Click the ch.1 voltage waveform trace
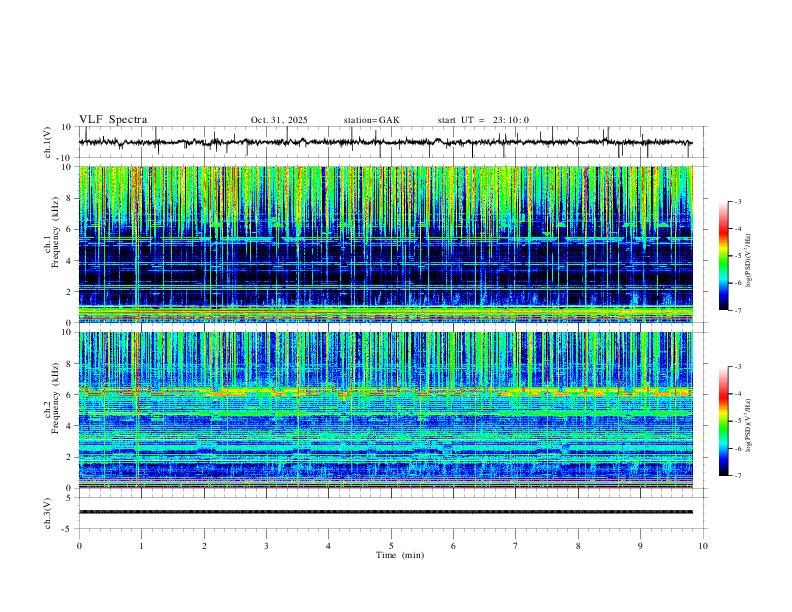Screen dimensions: 792x612 coord(385,142)
